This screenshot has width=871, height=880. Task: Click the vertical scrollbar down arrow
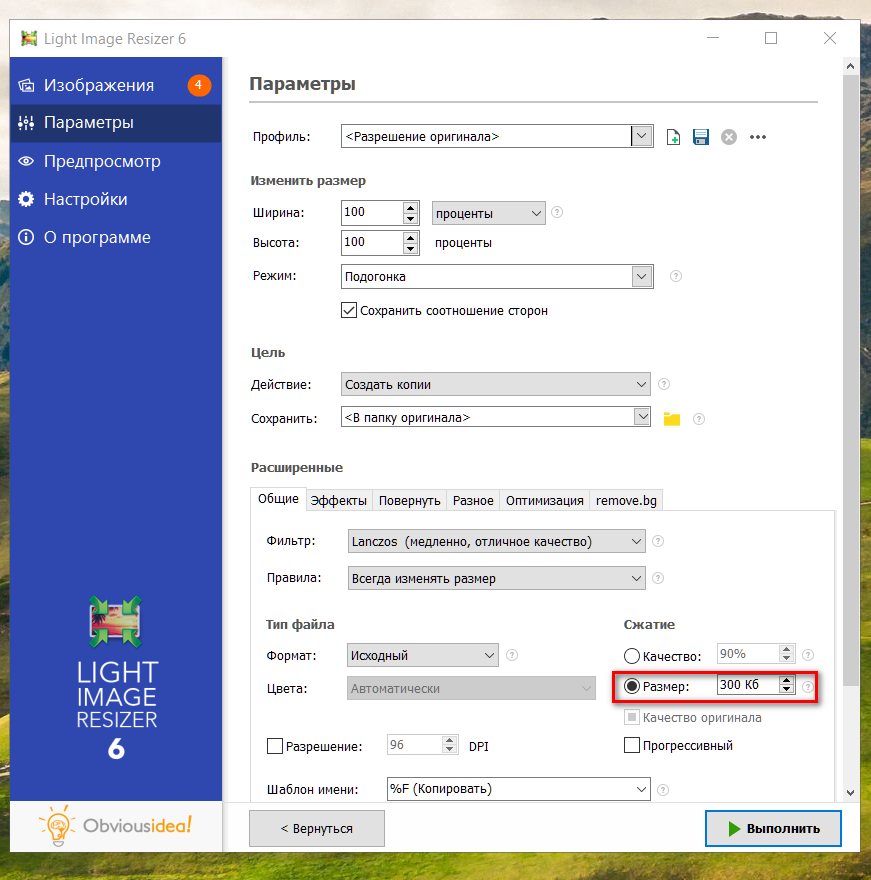[x=850, y=793]
